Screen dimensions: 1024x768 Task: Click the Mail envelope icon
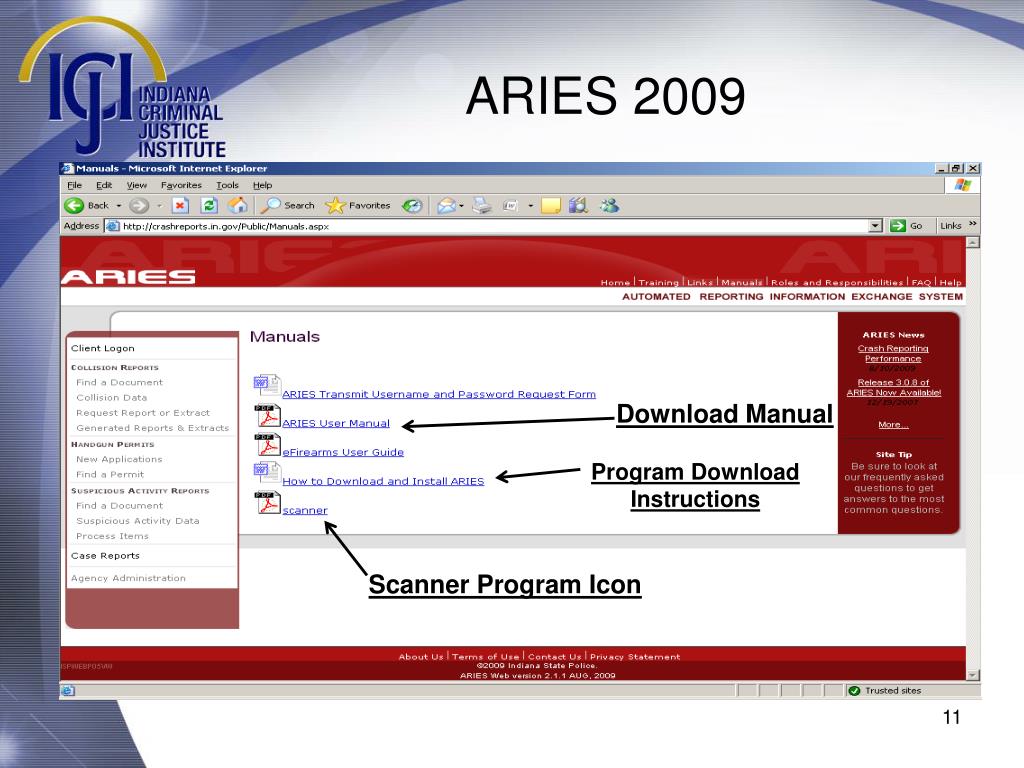pyautogui.click(x=447, y=206)
